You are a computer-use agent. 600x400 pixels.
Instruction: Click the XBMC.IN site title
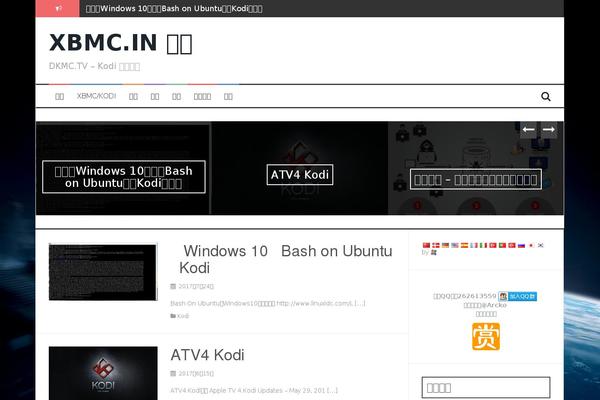point(121,42)
